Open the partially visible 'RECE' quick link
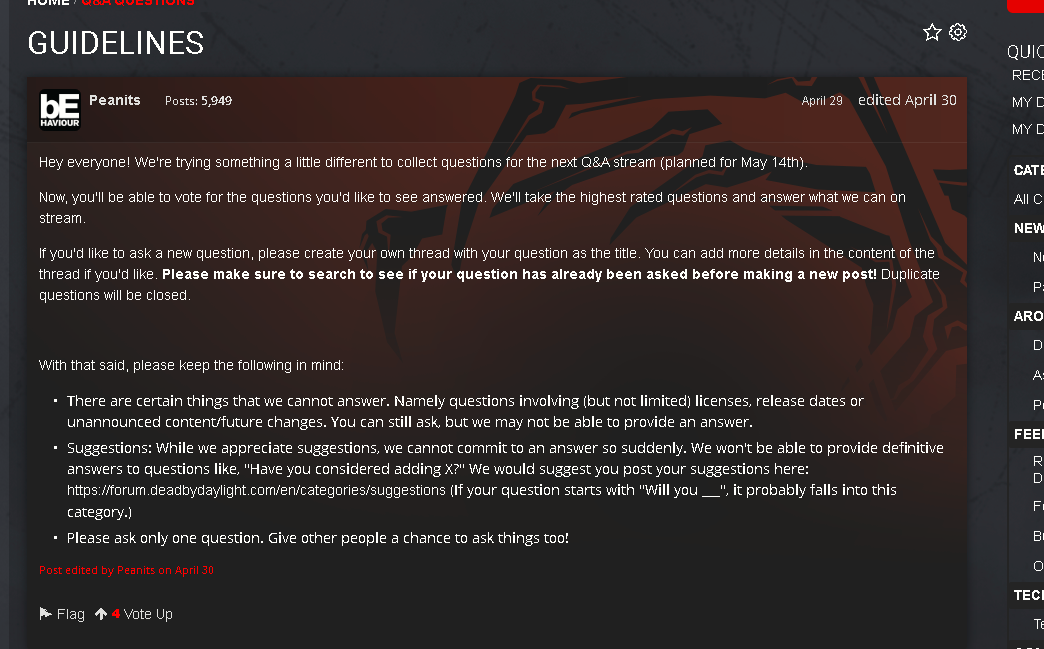Image resolution: width=1044 pixels, height=649 pixels. pyautogui.click(x=1027, y=75)
